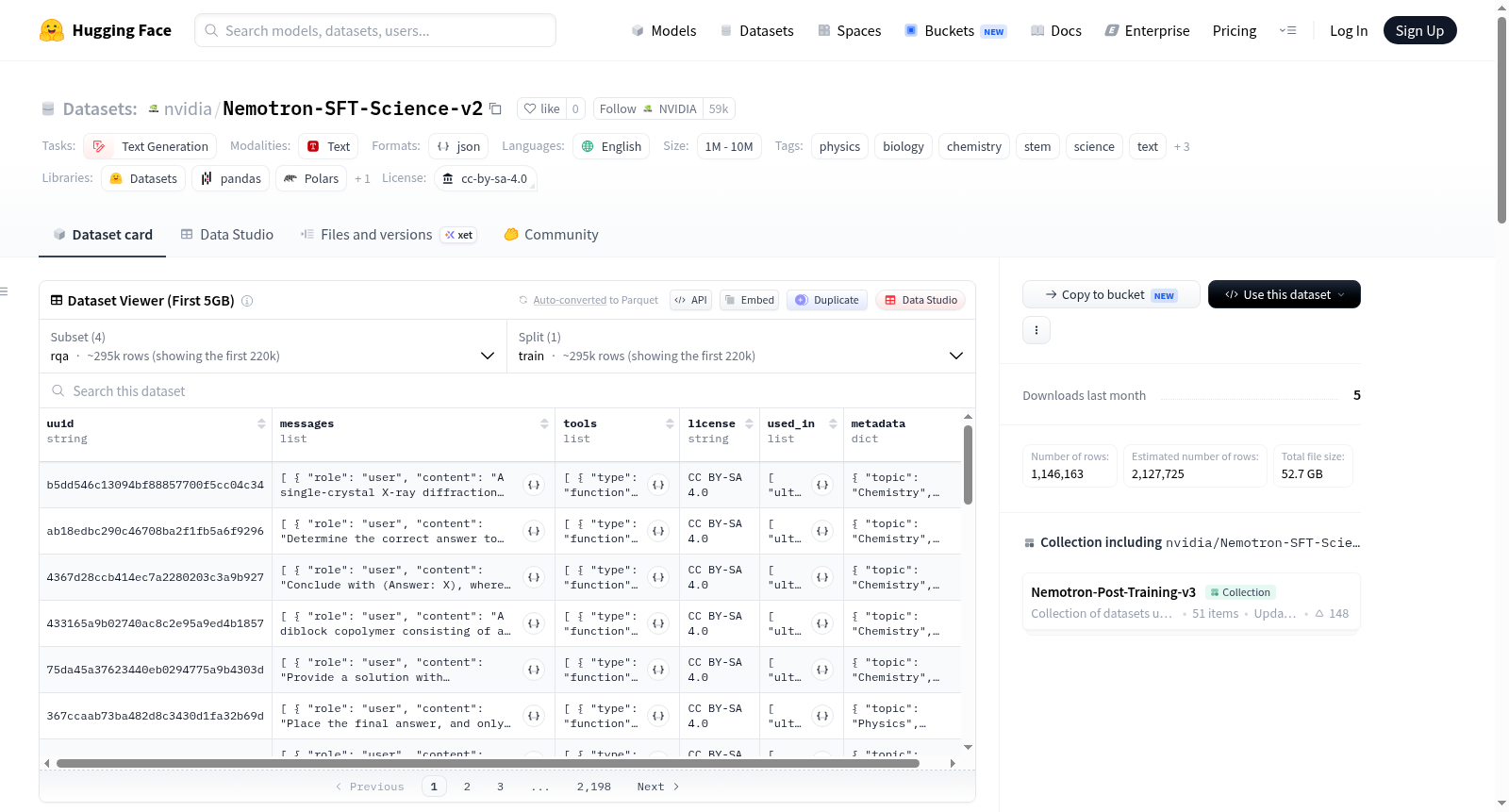Expand tools cell in row 75da45a3
The height and width of the screenshot is (812, 1509).
[x=658, y=670]
